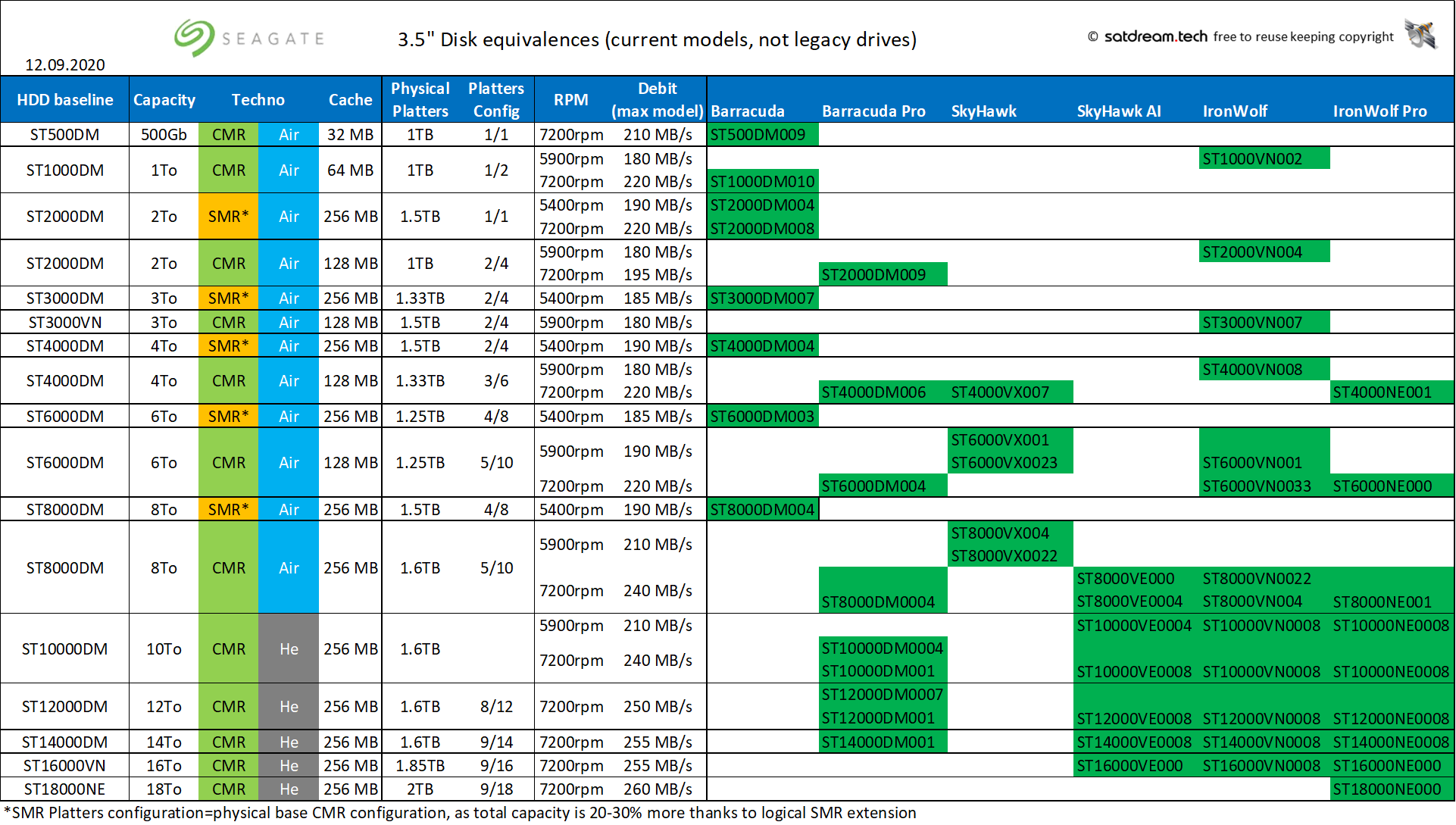The width and height of the screenshot is (1456, 825).
Task: Click the Debit (max model) header
Action: pyautogui.click(x=658, y=100)
